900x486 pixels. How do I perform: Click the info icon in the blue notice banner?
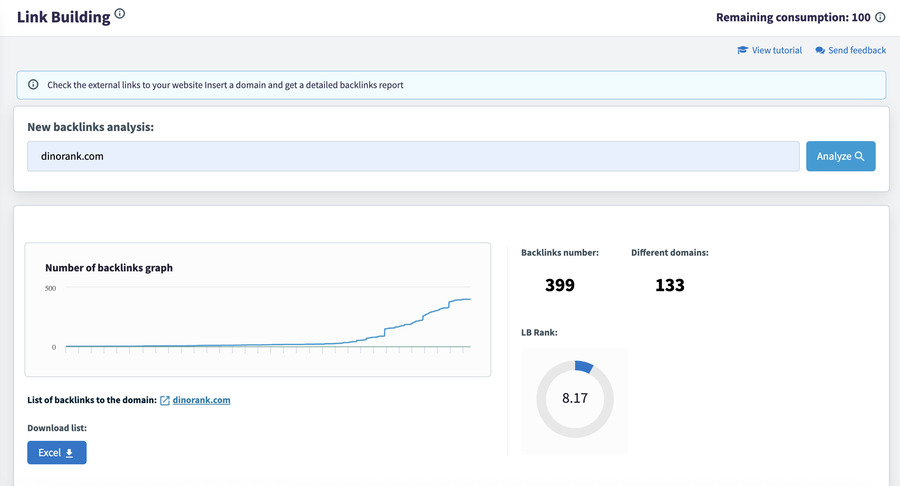33,85
